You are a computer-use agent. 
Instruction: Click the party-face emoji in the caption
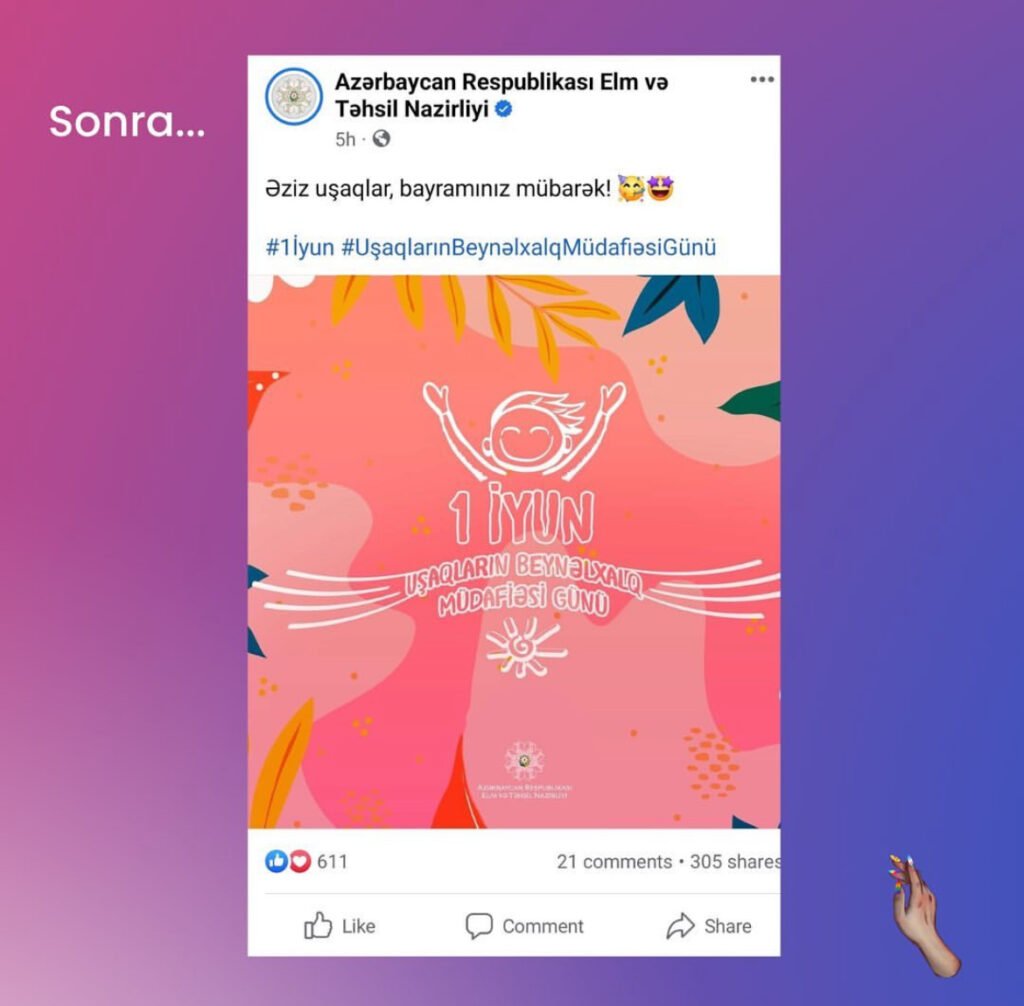point(631,189)
